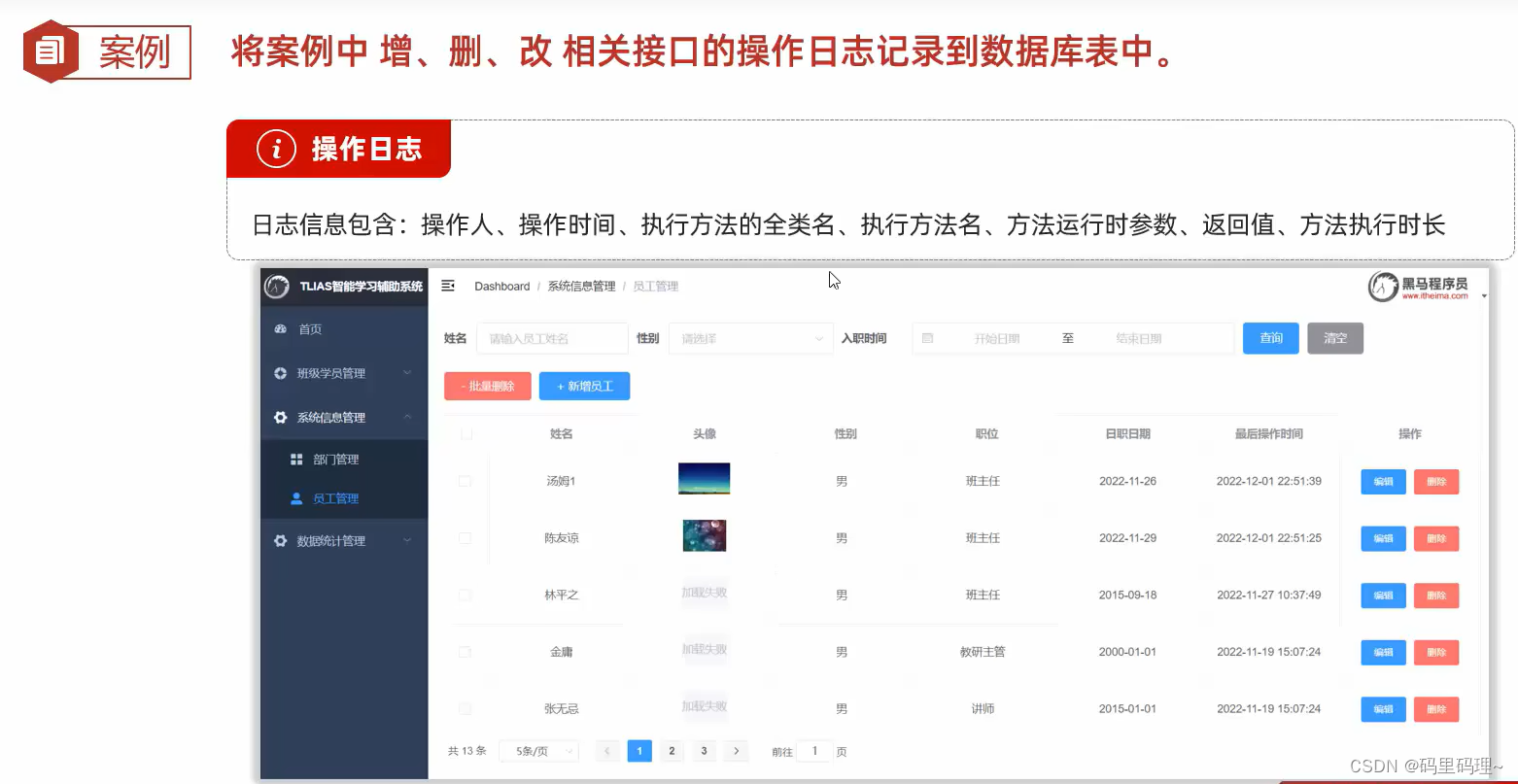
Task: Click the 系统信息管理 breadcrumb
Action: coord(581,287)
